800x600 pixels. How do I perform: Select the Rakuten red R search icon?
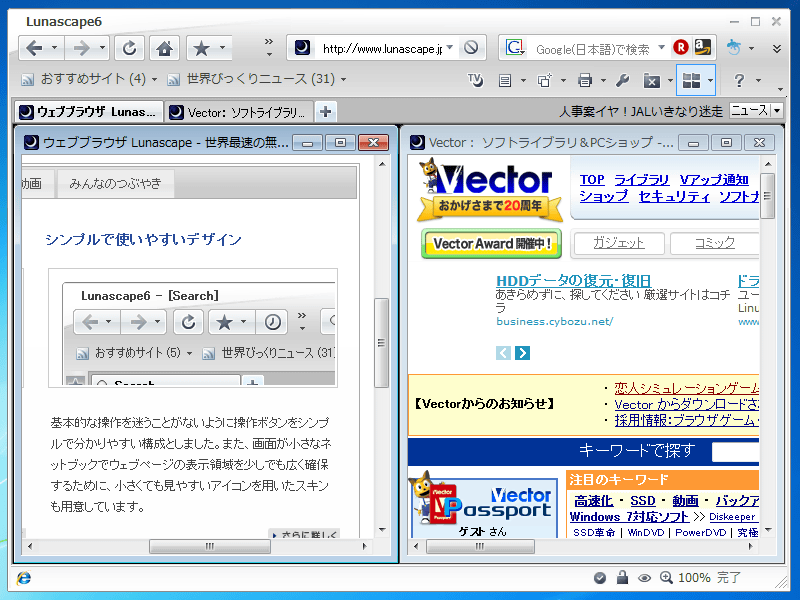tap(681, 47)
